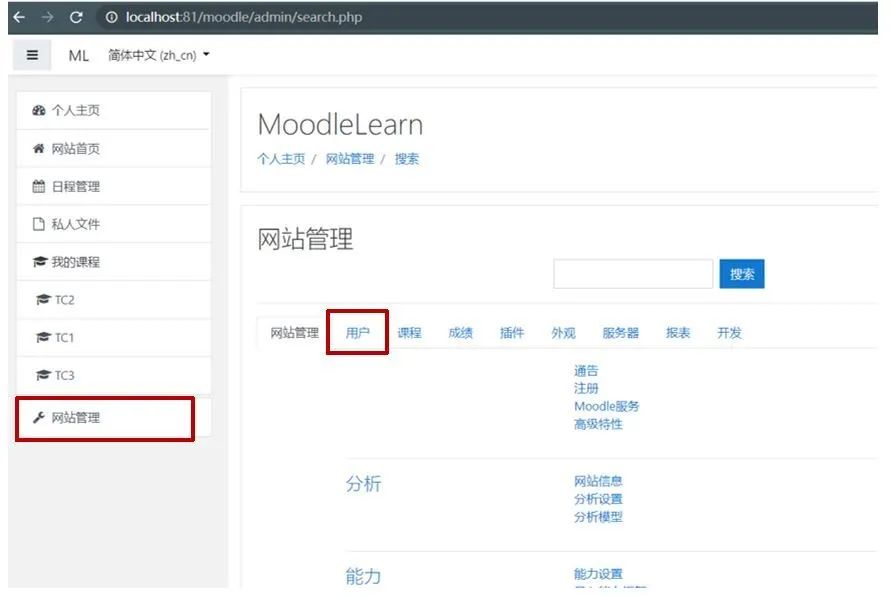Click the localhost:81 URL in the address bar
The height and width of the screenshot is (596, 891).
tap(244, 17)
